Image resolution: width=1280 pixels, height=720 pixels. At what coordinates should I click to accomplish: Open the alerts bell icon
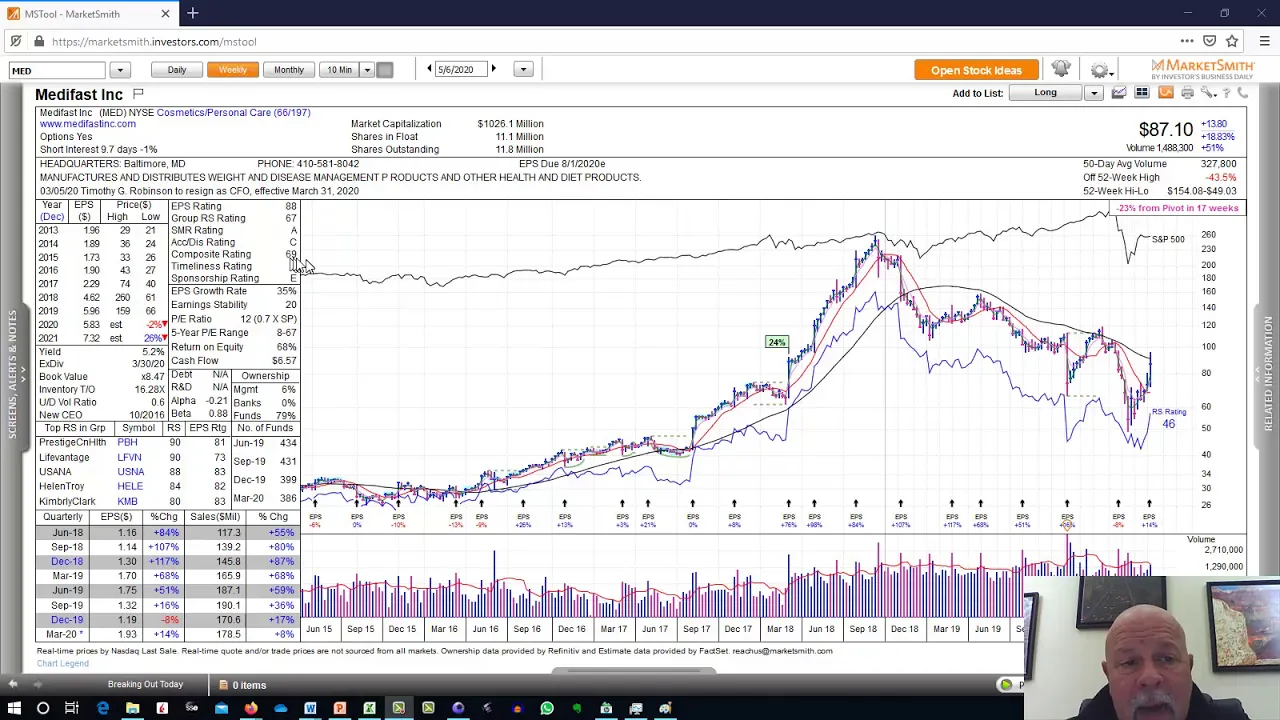(x=1061, y=69)
